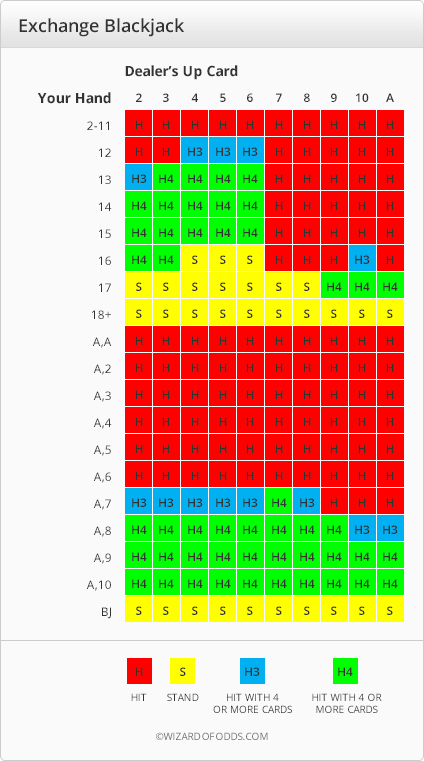Click the red HIT legend swatch

coord(139,671)
